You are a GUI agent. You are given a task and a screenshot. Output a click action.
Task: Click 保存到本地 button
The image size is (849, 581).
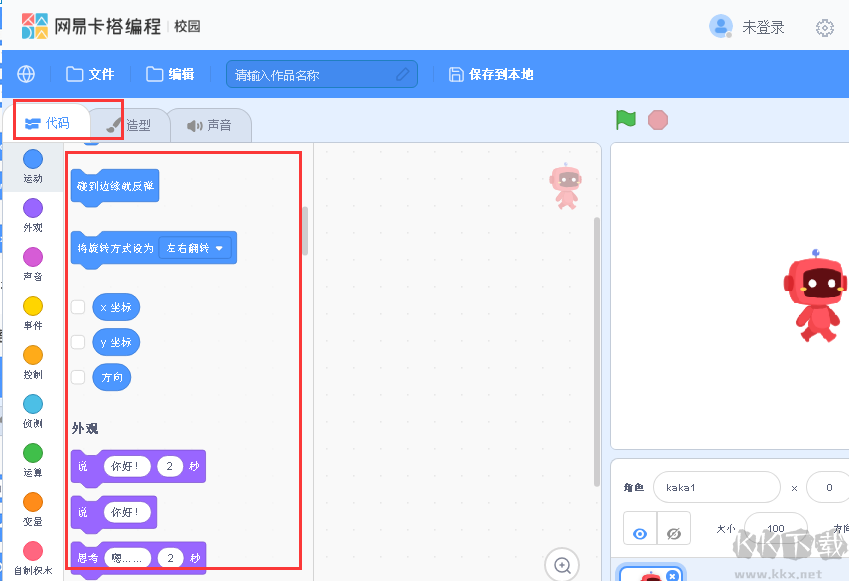pos(491,74)
